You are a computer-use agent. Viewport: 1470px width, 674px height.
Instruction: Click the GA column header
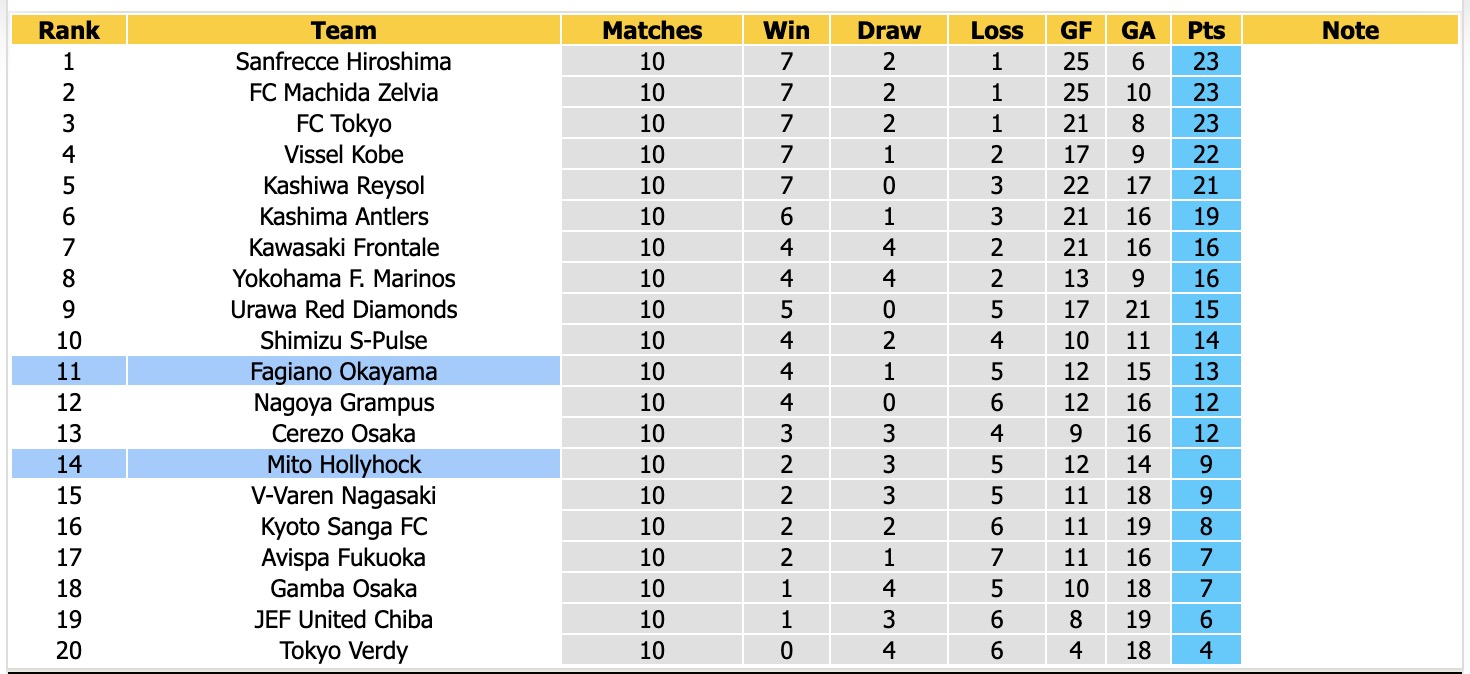point(1138,30)
